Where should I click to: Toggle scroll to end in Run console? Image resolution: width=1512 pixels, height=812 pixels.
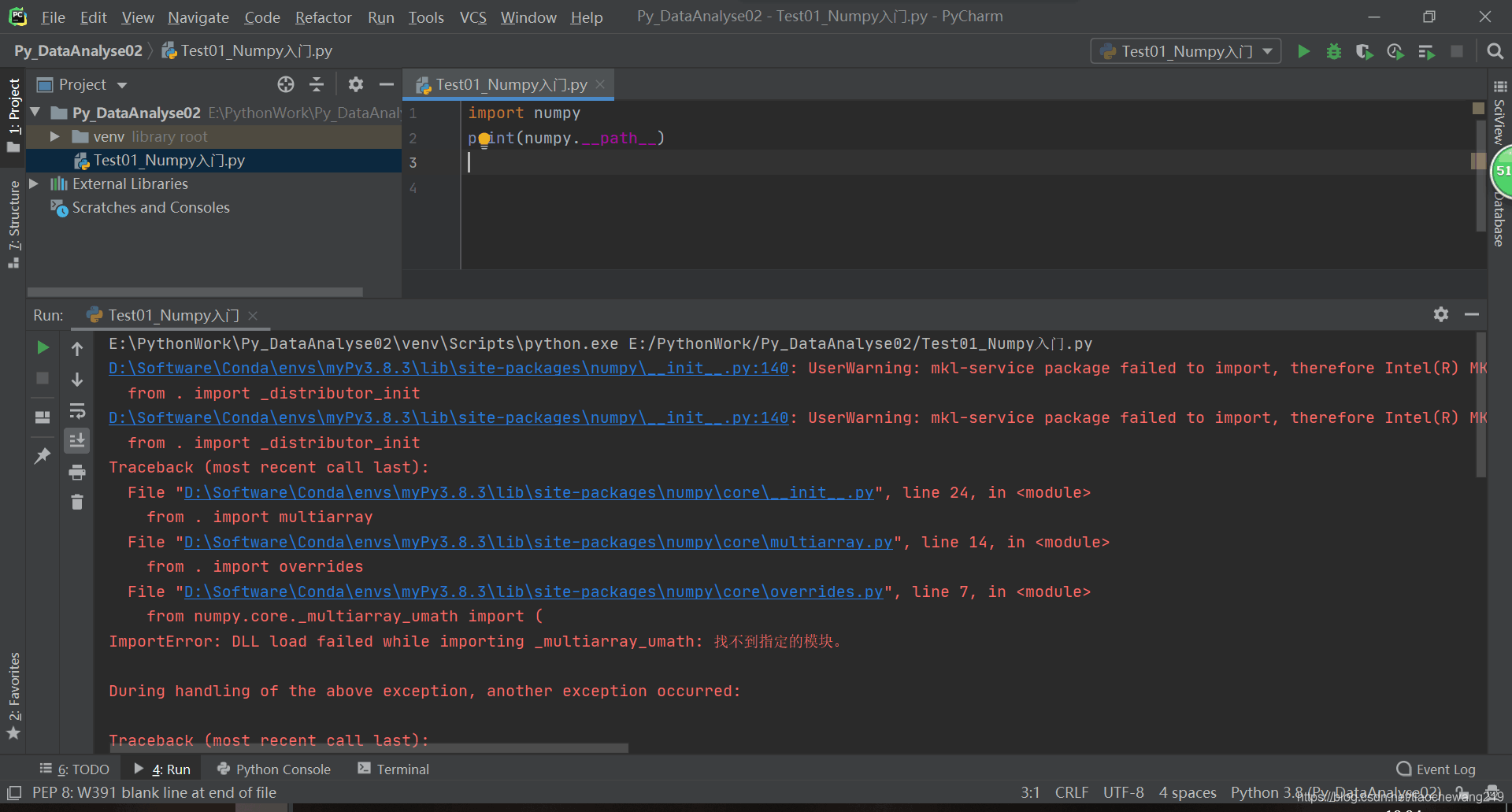pos(77,441)
